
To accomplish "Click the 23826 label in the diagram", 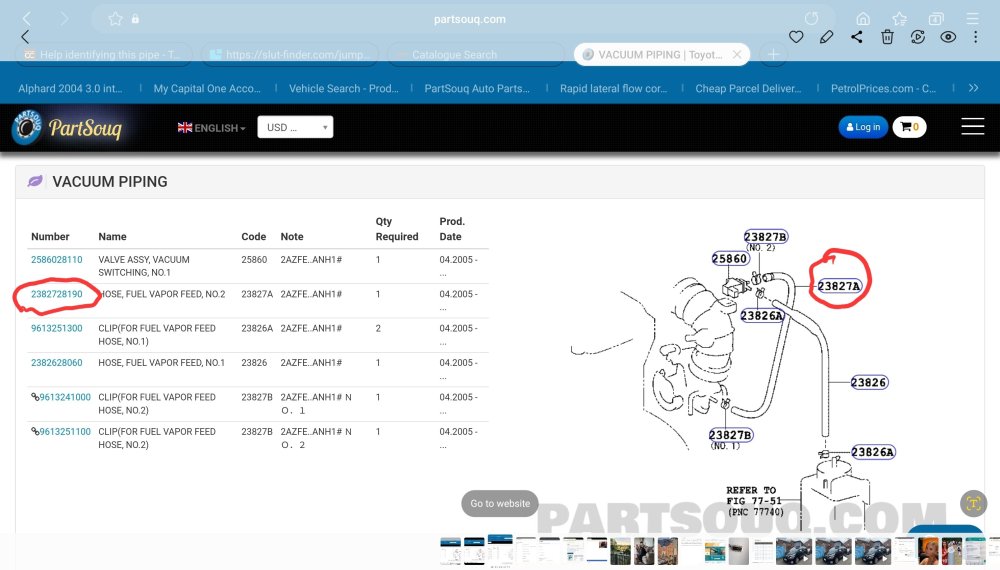I will tap(869, 383).
